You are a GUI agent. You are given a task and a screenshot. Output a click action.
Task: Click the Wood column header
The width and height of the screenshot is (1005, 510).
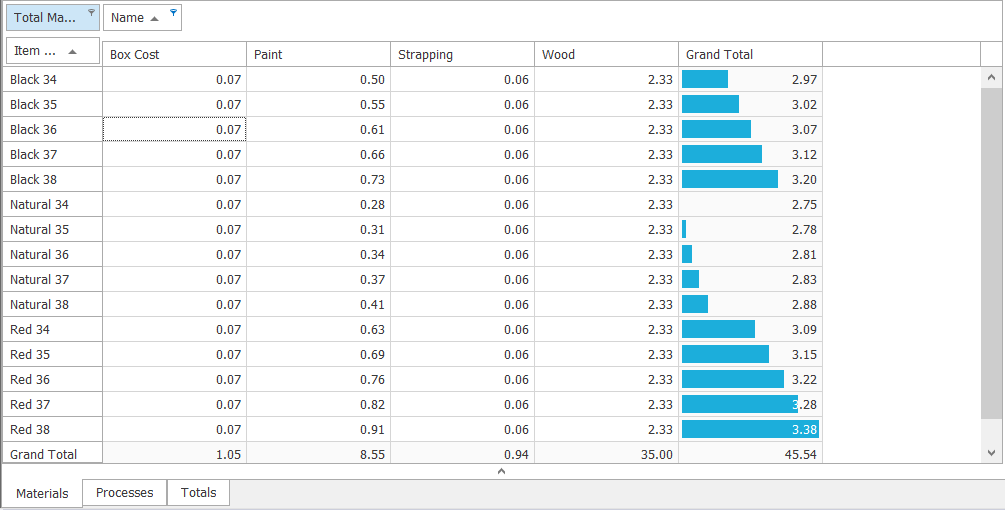pyautogui.click(x=606, y=54)
